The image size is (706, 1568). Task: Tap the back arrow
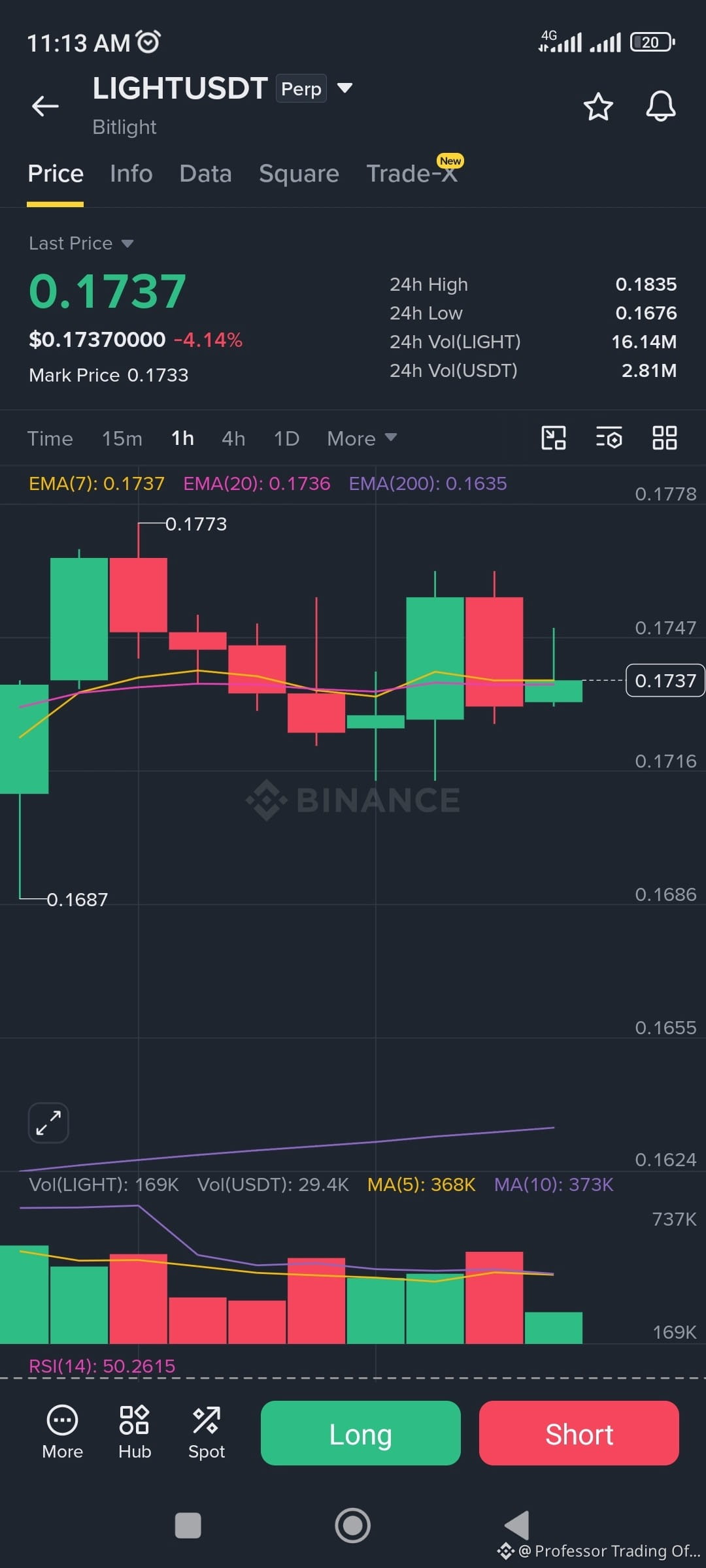tap(45, 106)
